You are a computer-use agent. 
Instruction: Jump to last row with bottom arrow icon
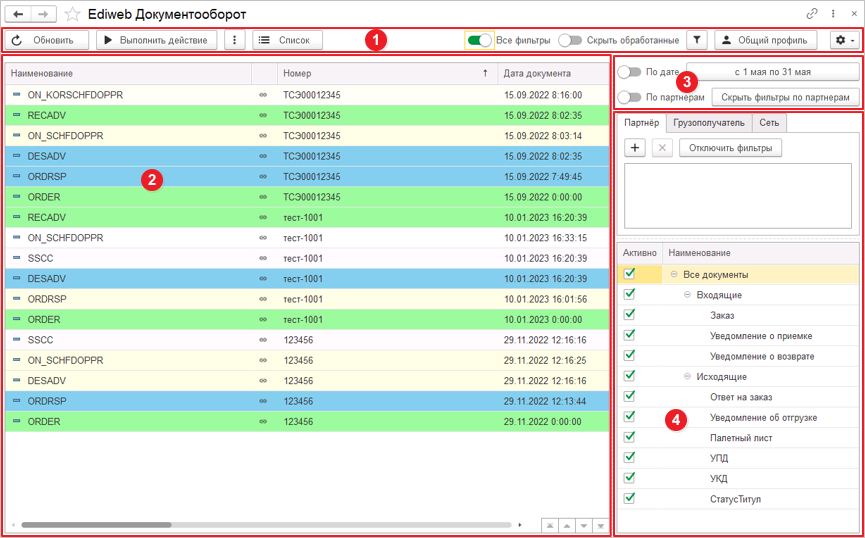pyautogui.click(x=600, y=525)
